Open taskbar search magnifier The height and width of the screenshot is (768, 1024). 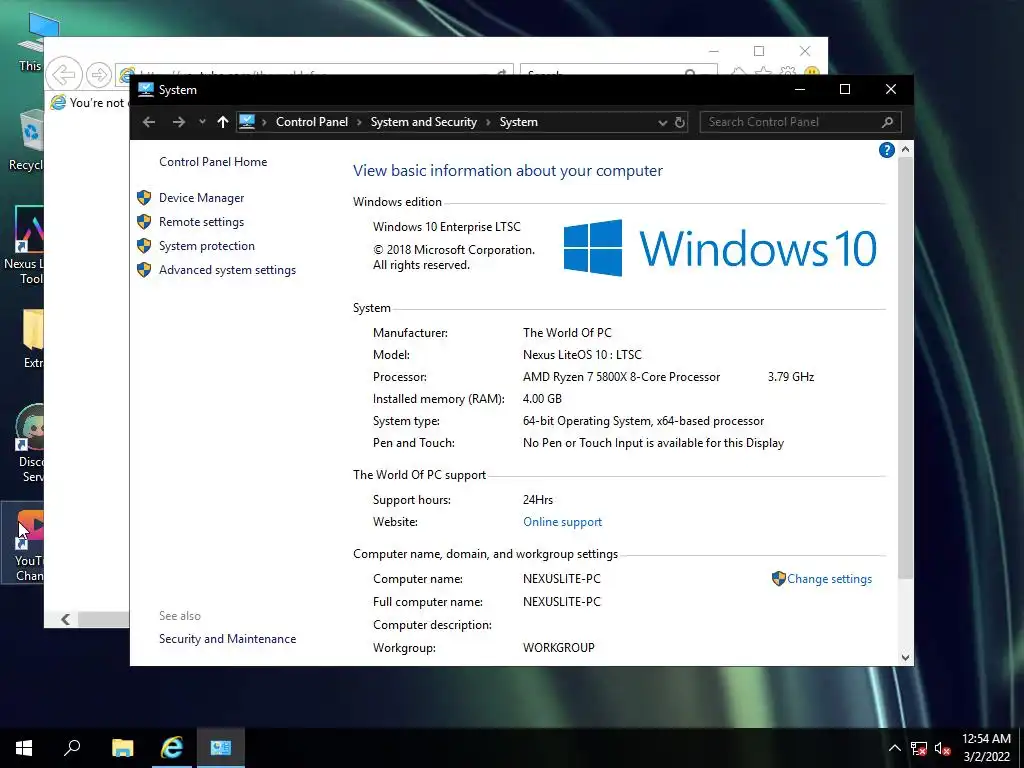point(72,748)
